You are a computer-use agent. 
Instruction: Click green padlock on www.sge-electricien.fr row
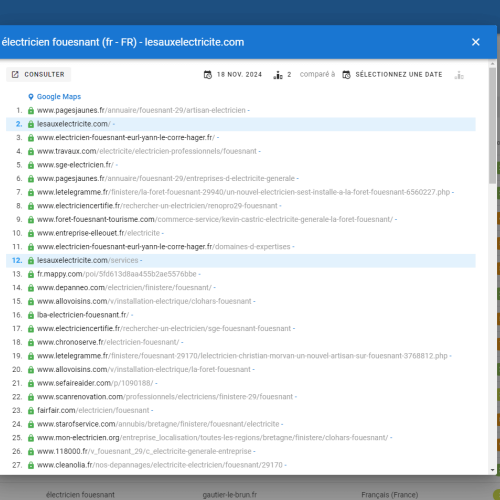click(x=31, y=165)
